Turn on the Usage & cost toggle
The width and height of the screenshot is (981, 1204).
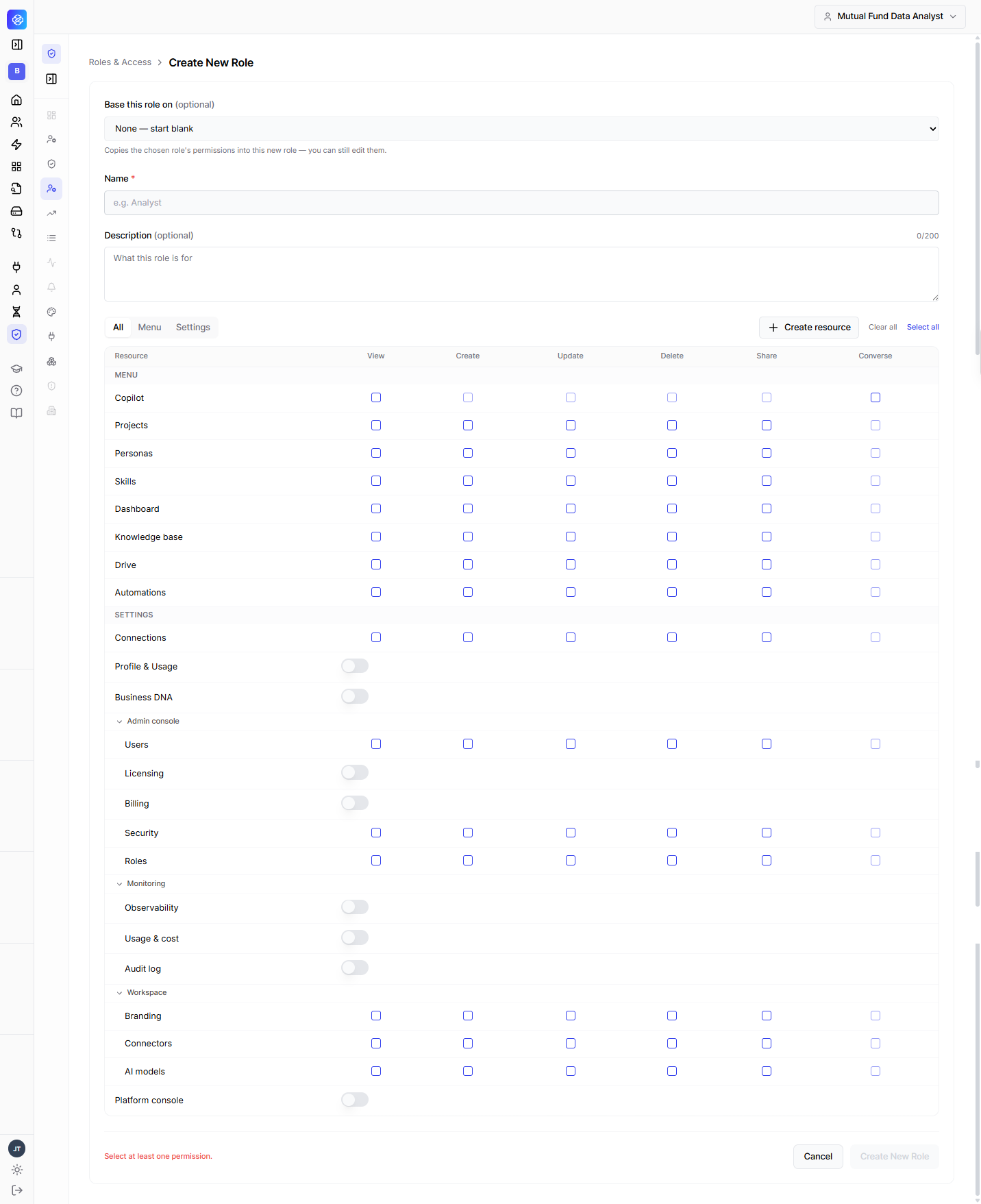(x=355, y=937)
